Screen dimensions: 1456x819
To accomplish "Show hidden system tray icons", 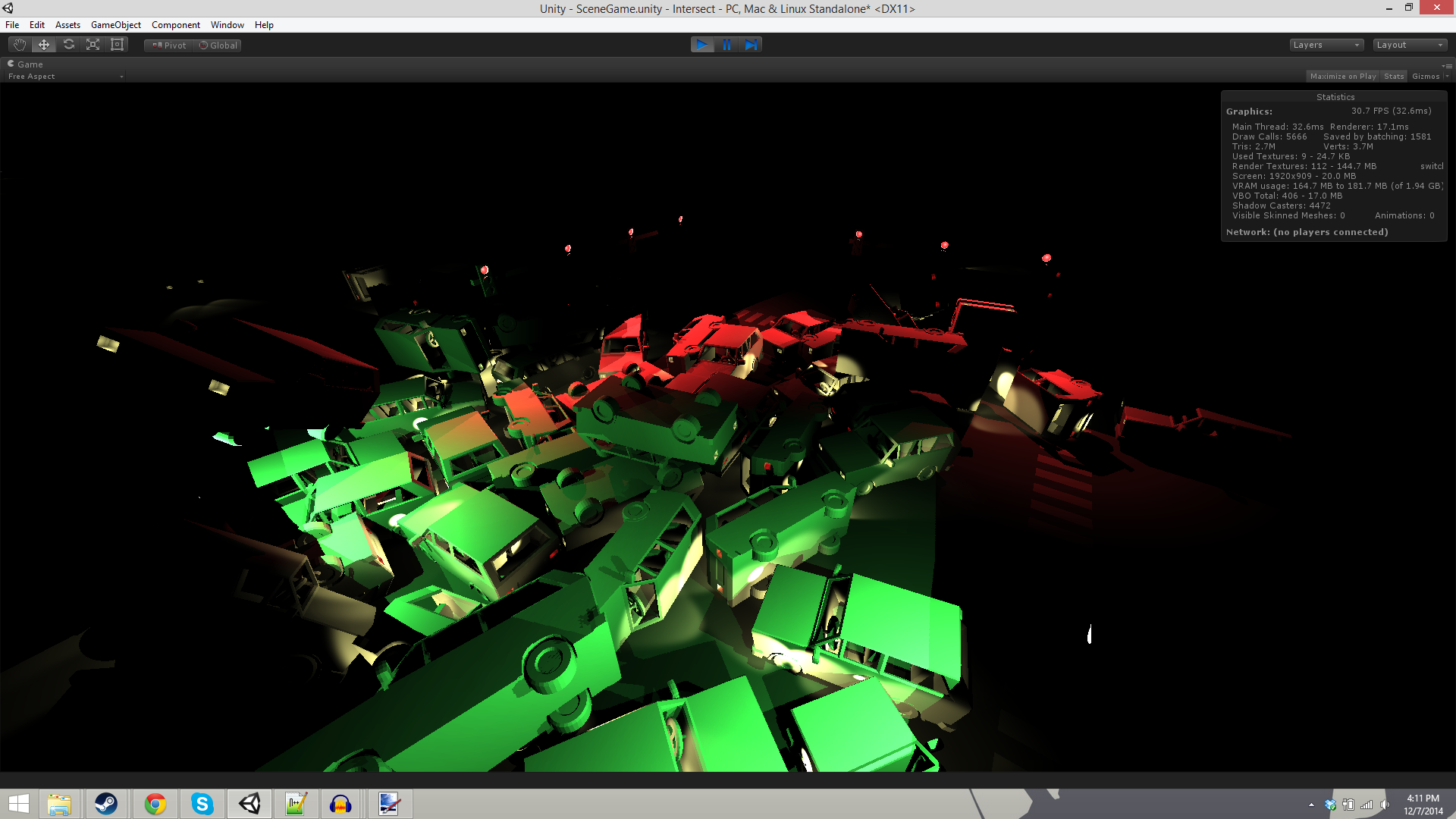I will [x=1311, y=805].
